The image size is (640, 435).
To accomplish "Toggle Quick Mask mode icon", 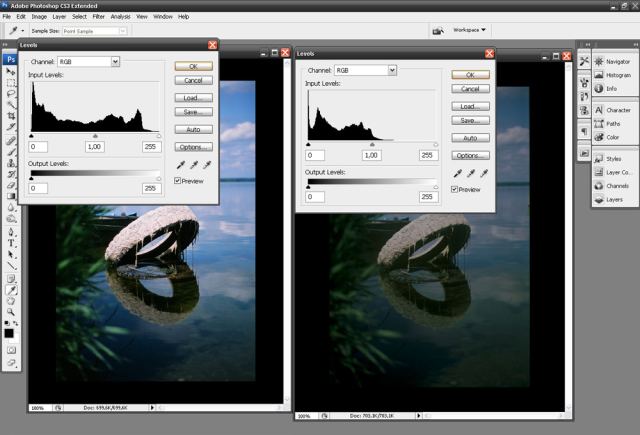I will (11, 350).
